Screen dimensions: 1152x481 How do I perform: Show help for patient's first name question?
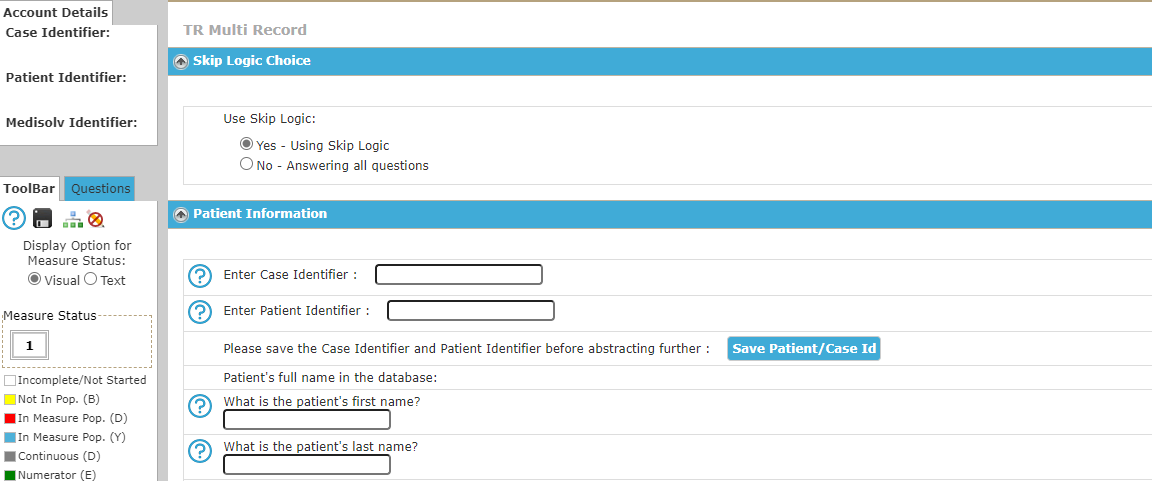tap(200, 406)
